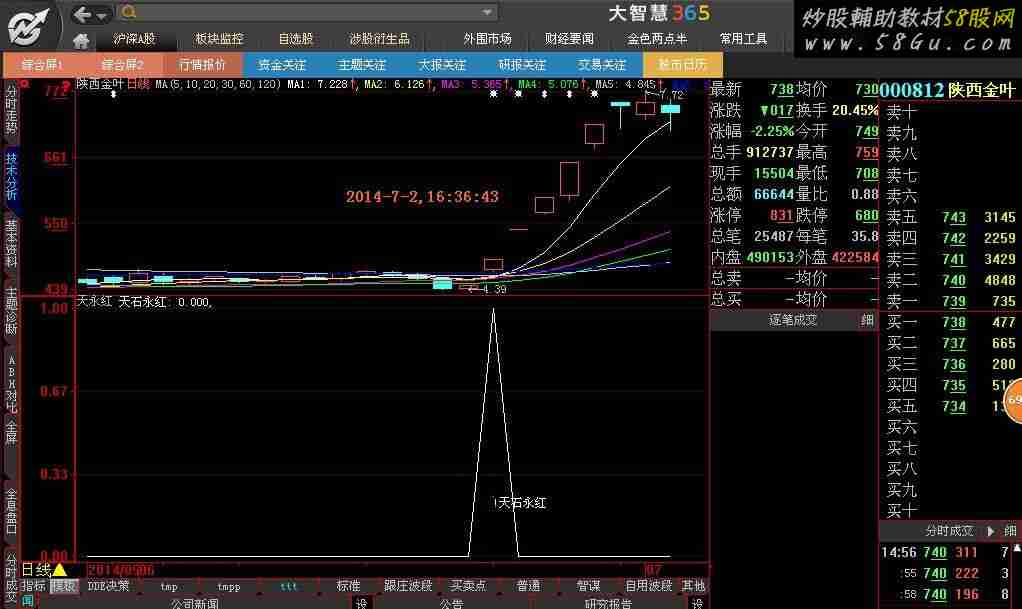
Task: Click the orange floating 69 badge
Action: coord(1013,400)
